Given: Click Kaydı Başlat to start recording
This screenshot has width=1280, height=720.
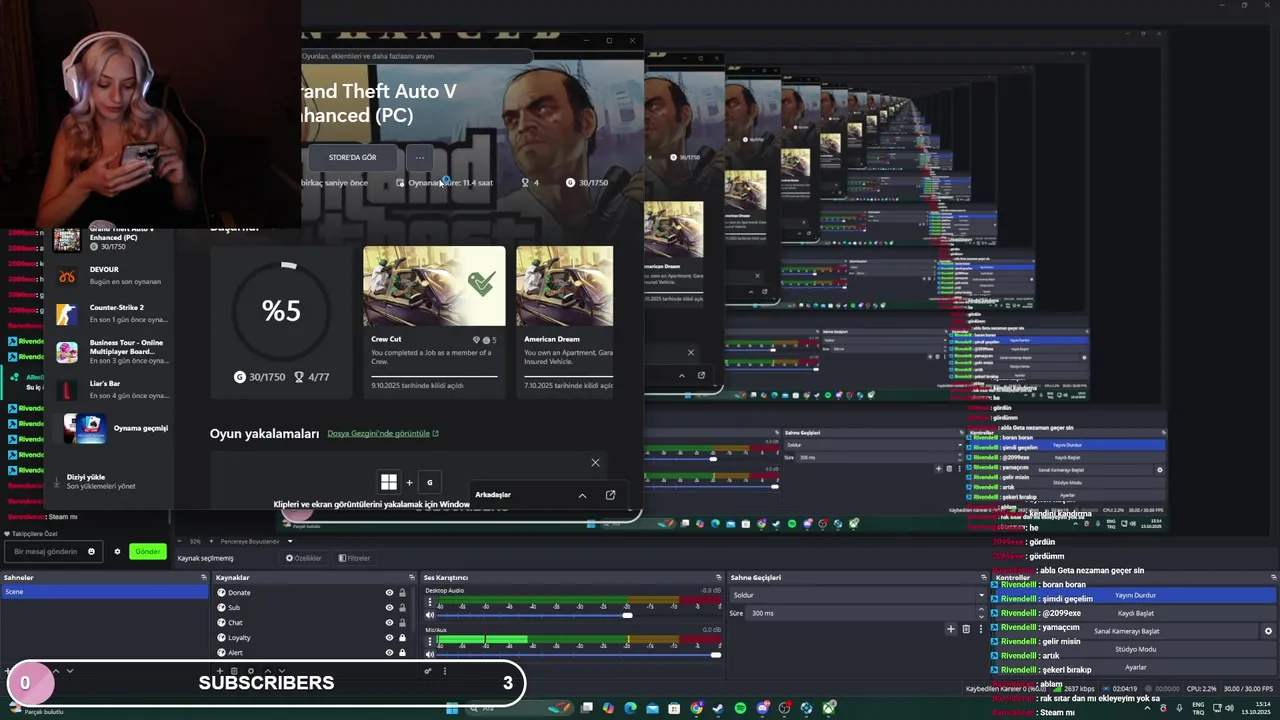Looking at the screenshot, I should pyautogui.click(x=1135, y=613).
